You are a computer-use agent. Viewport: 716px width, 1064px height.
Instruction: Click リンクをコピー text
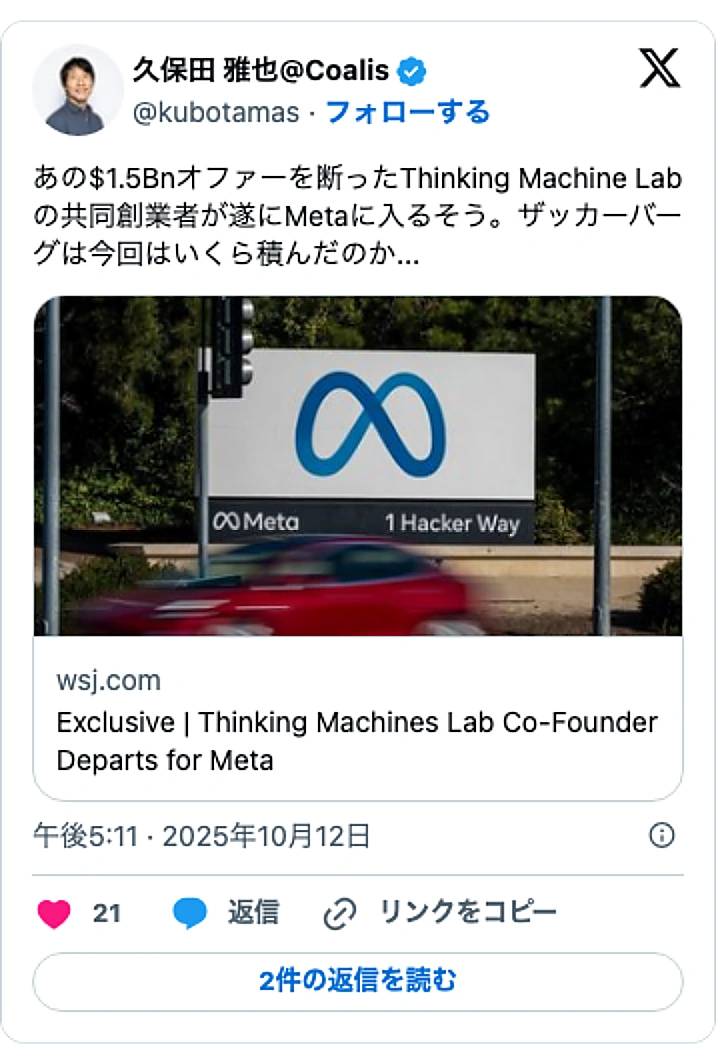click(x=468, y=912)
